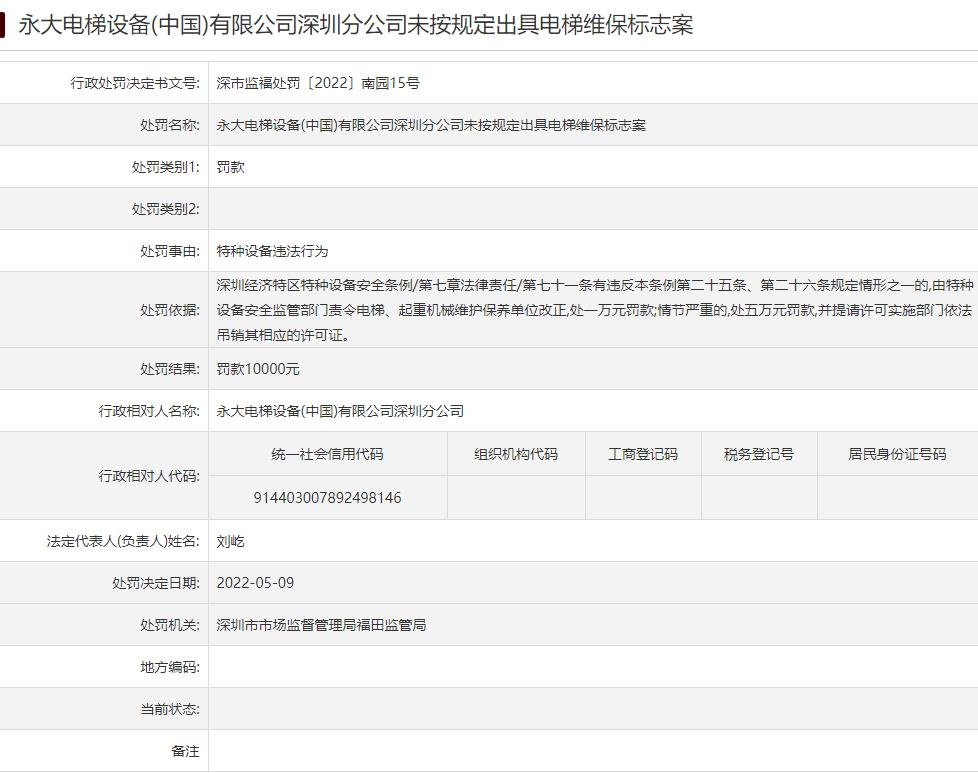This screenshot has width=978, height=773.
Task: Click the 处罚结果 label
Action: click(x=170, y=369)
